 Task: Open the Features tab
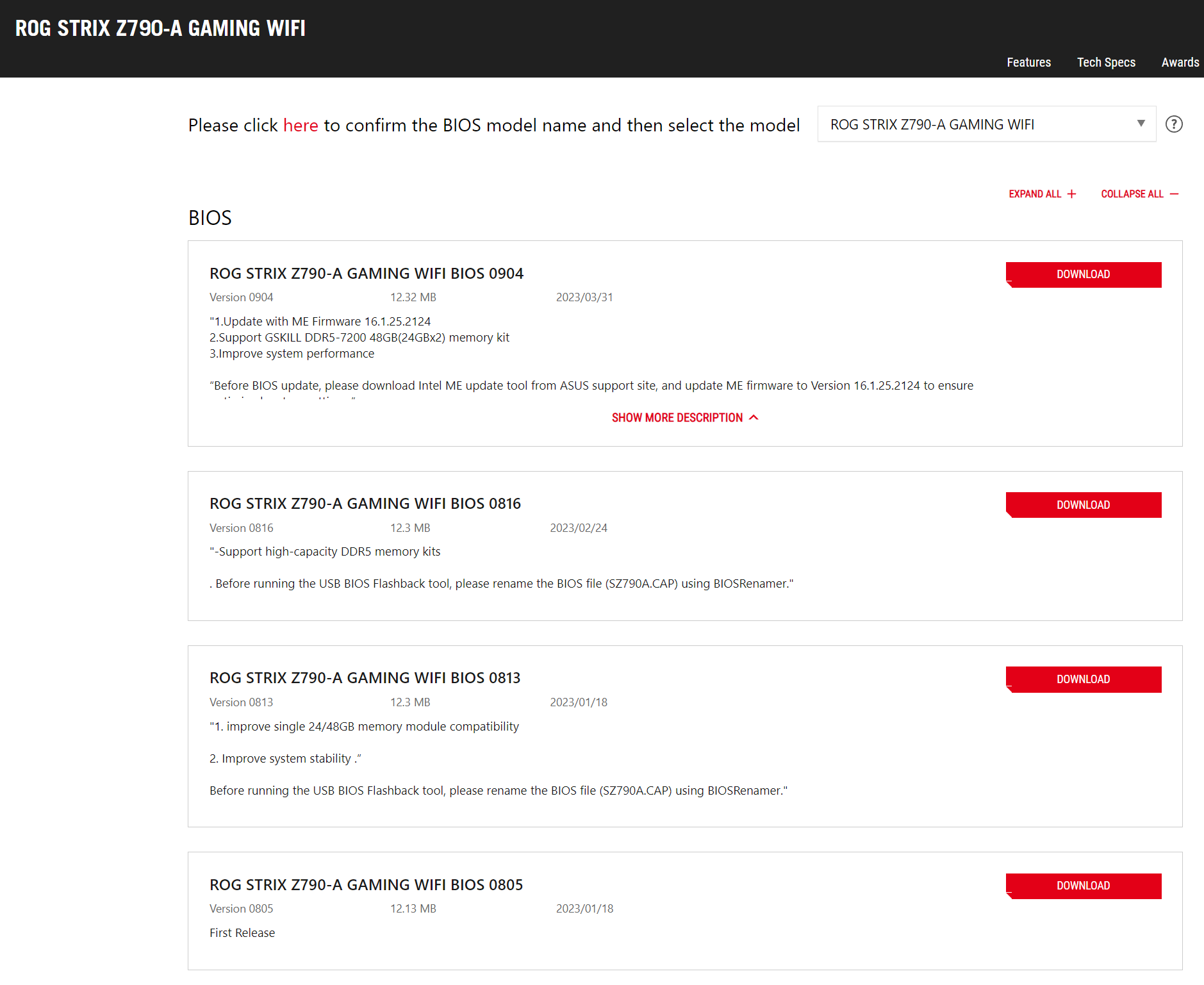[1028, 62]
